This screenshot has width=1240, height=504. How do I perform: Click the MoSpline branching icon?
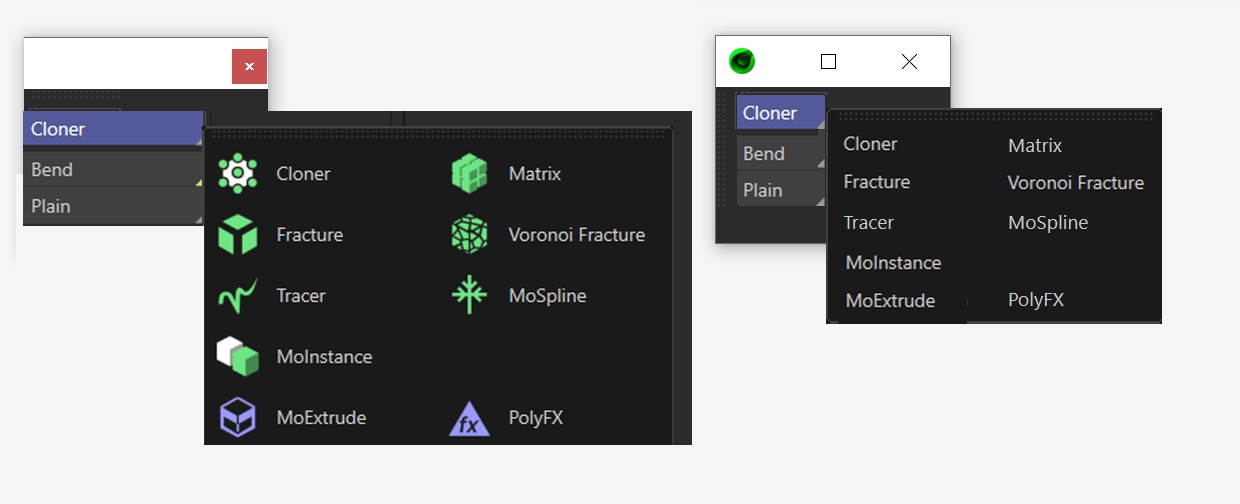pyautogui.click(x=469, y=296)
